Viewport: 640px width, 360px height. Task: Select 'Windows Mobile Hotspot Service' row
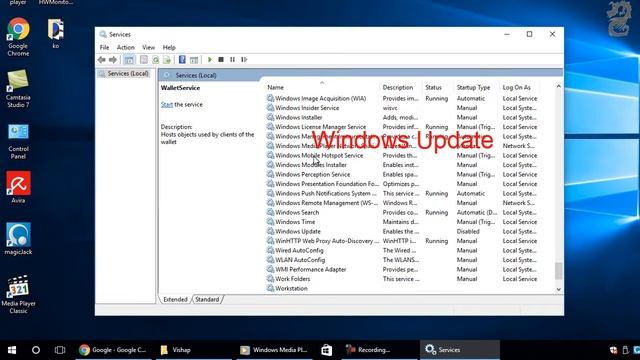click(402, 156)
